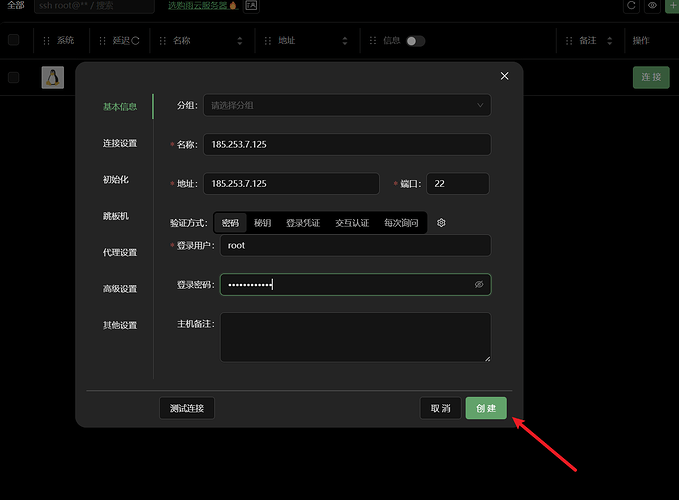Image resolution: width=679 pixels, height=500 pixels.
Task: Select 秘钥 authentication method
Action: click(x=263, y=223)
